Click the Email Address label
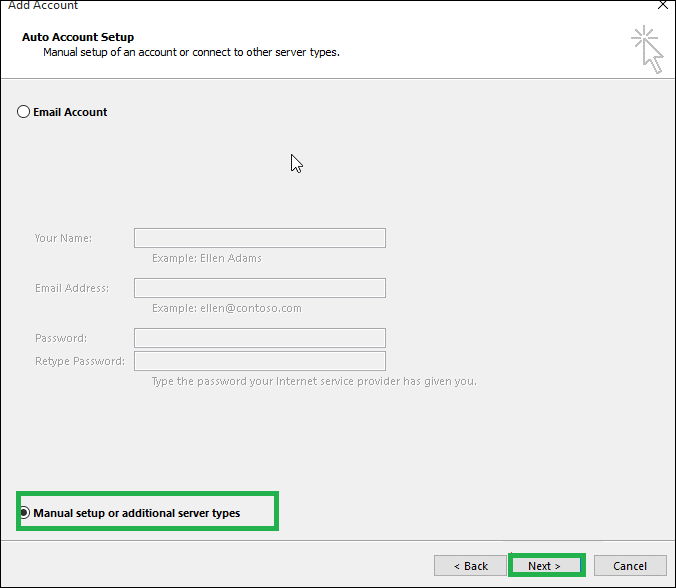676x588 pixels. tap(72, 288)
